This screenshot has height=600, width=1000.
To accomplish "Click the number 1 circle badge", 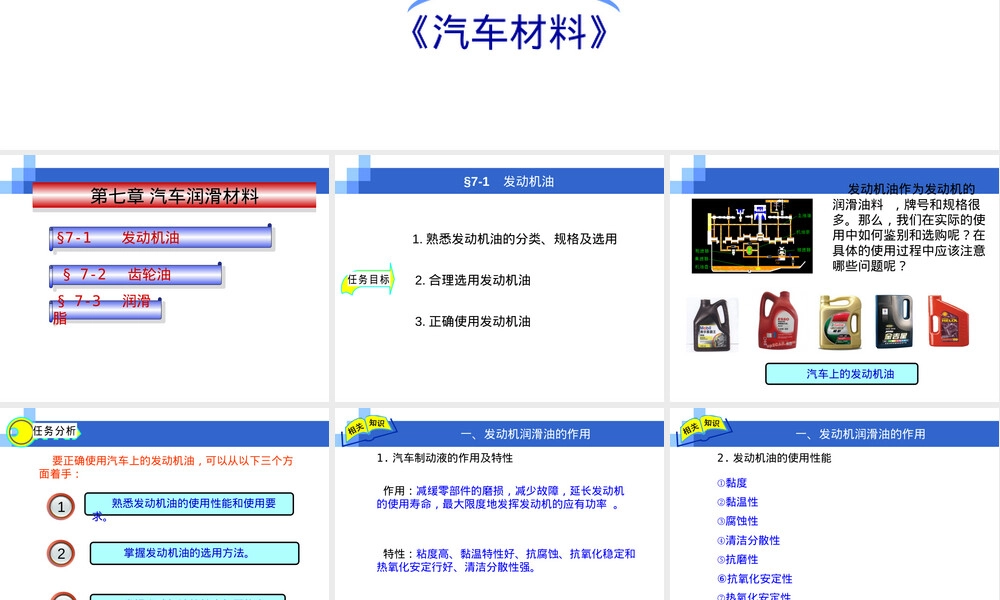I will coord(61,507).
